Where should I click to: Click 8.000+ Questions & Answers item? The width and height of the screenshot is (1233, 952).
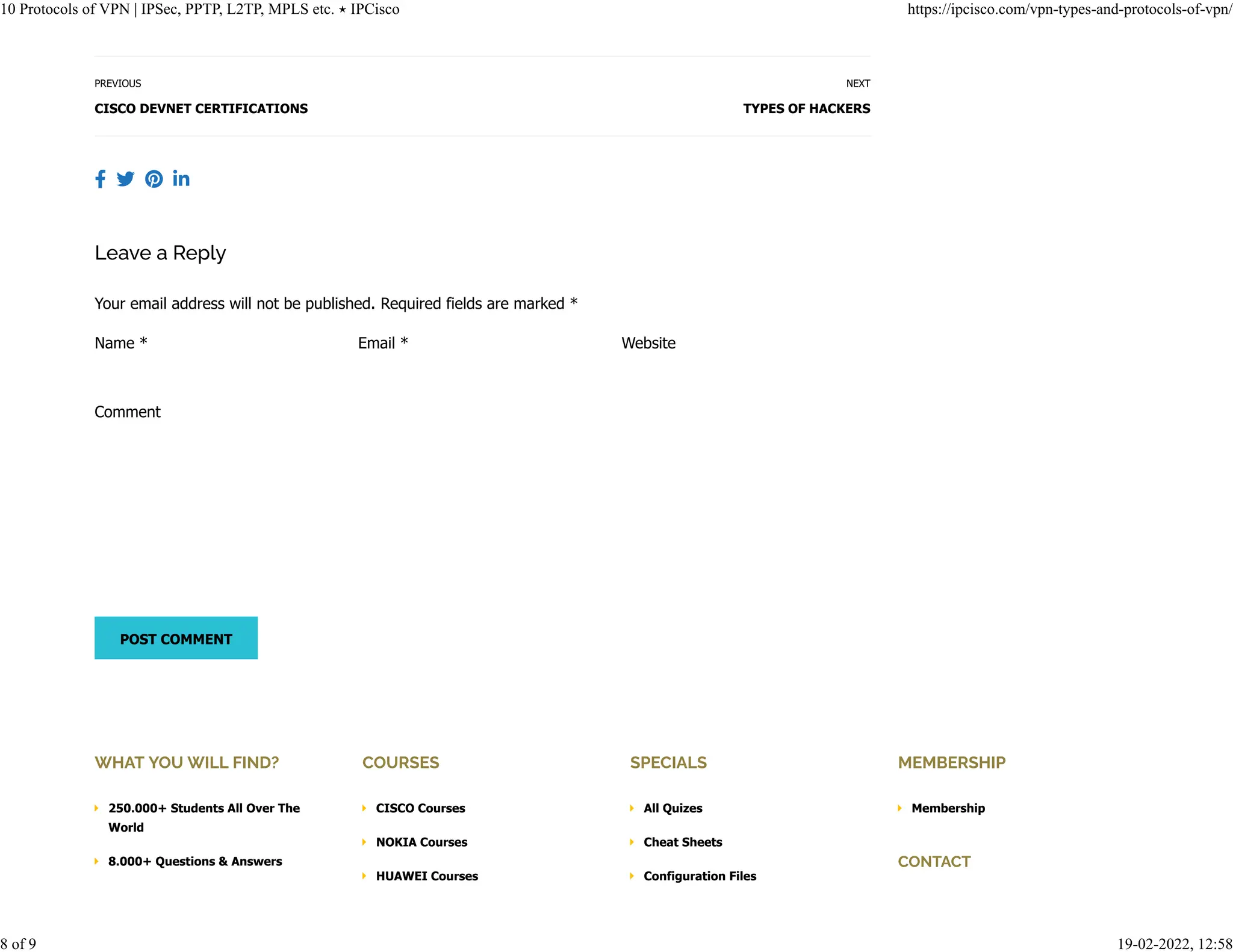[x=194, y=861]
